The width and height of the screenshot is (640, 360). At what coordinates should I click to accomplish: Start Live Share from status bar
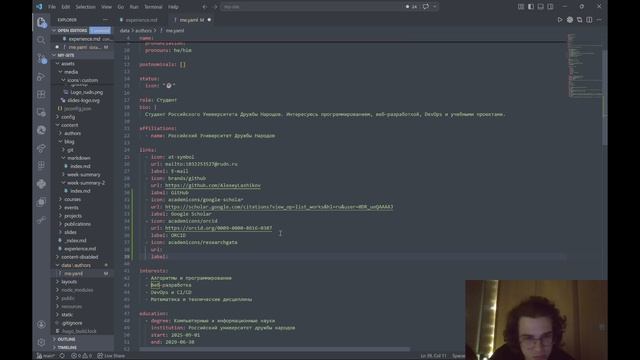coord(111,356)
